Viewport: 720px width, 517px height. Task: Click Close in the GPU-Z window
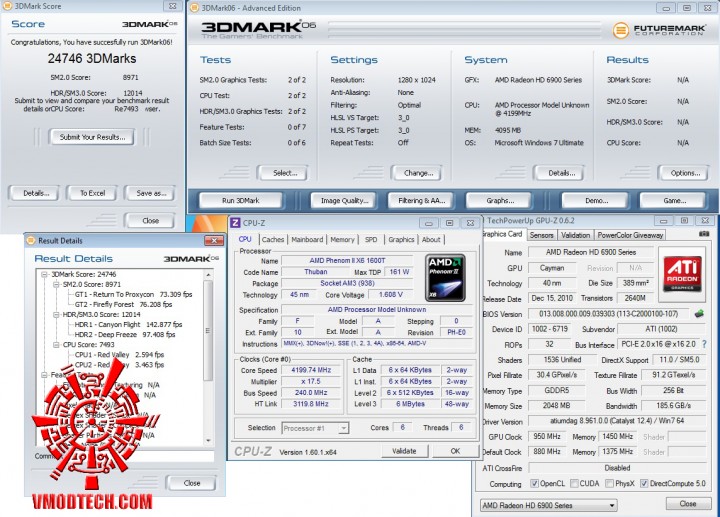687,504
